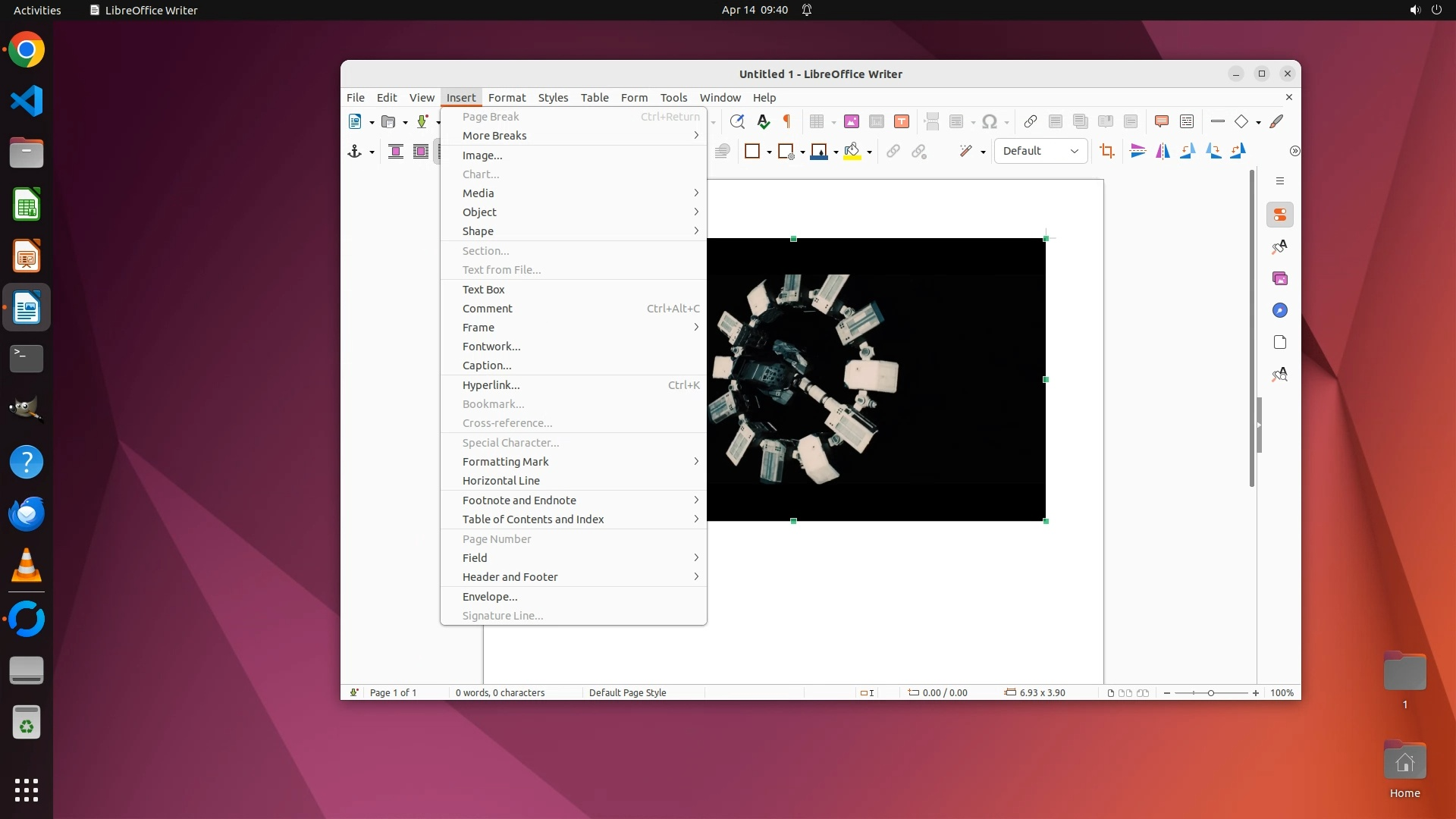Click the Flip Horizontally icon
1456x819 pixels.
(1163, 151)
